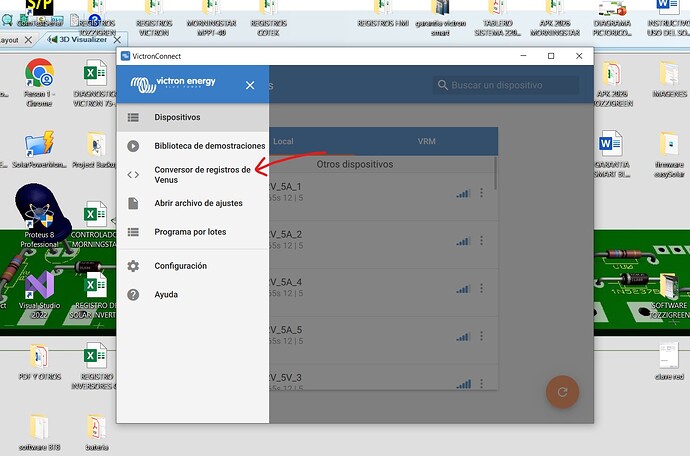Open the REGISTROS HMI desktop folder
690x456 pixels.
pos(383,14)
